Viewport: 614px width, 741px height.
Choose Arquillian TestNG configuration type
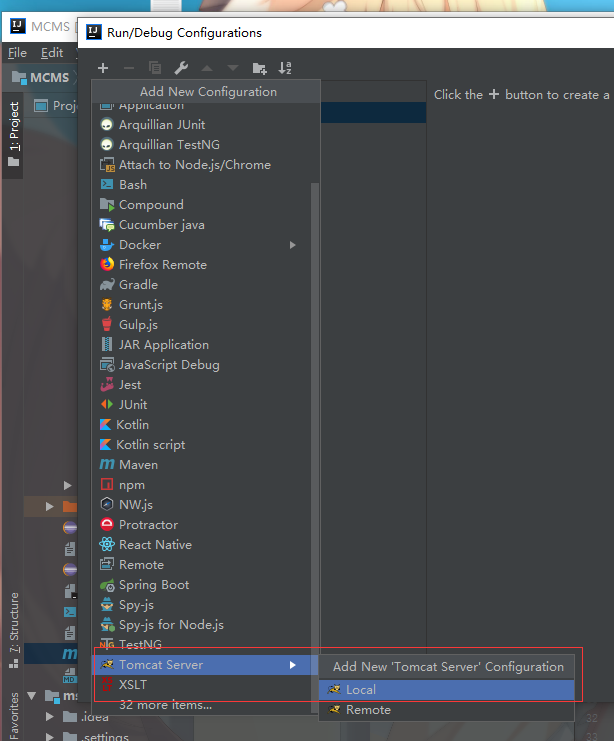(202, 145)
